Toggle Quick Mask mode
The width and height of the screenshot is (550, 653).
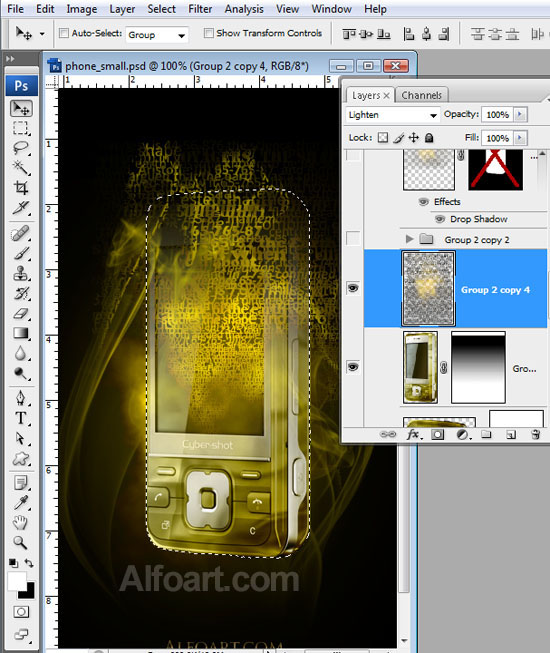[x=21, y=612]
